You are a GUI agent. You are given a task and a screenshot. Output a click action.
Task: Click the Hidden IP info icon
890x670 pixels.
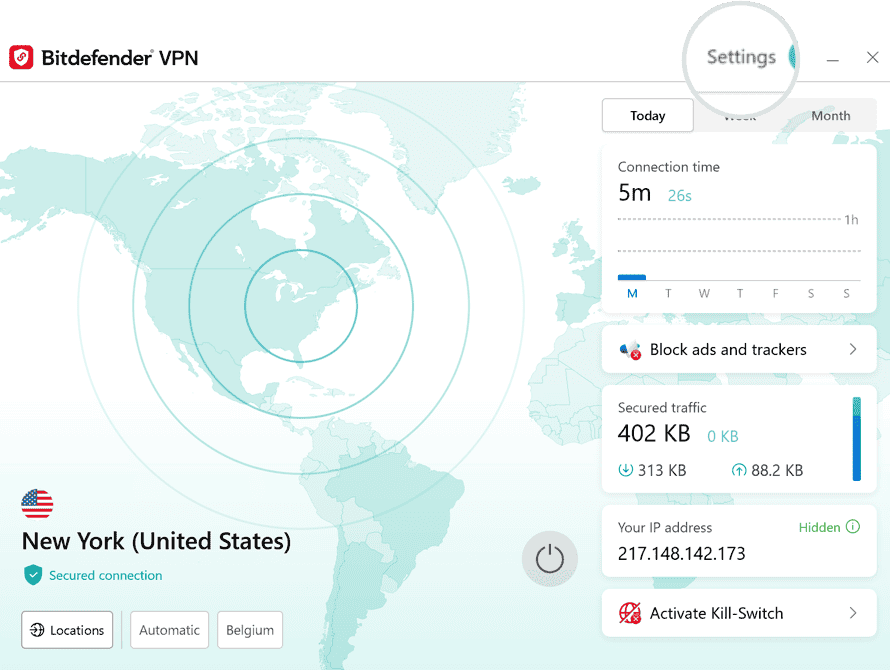[853, 526]
